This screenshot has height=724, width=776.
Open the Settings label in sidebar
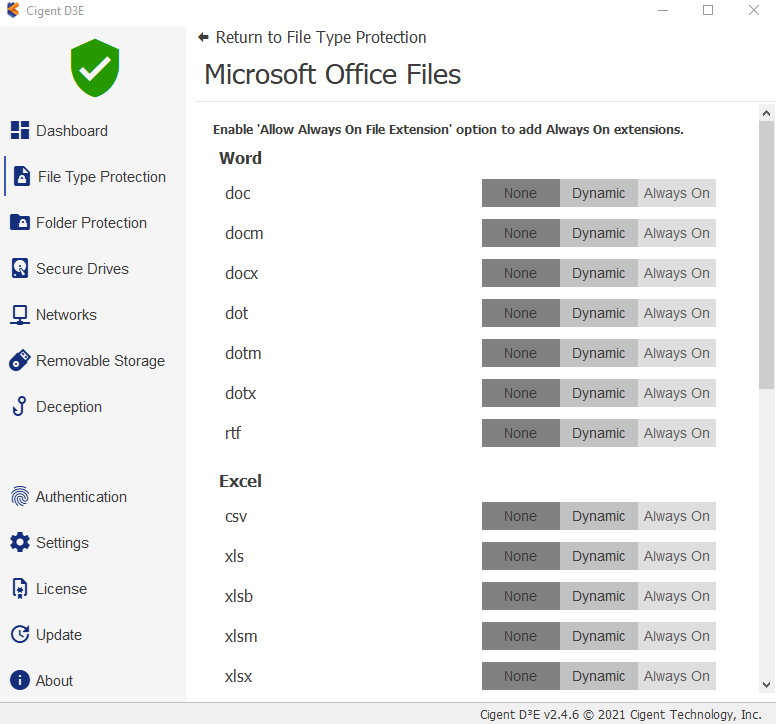point(62,543)
